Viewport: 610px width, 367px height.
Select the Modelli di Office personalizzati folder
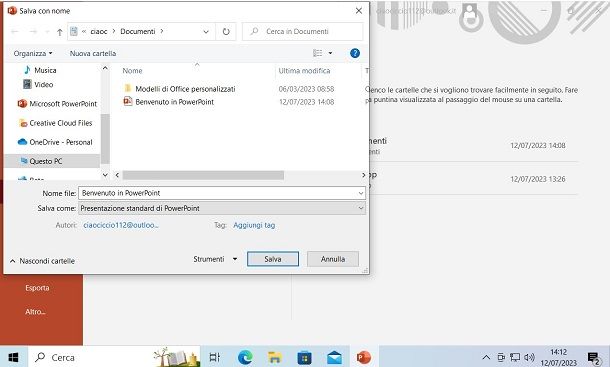click(185, 89)
